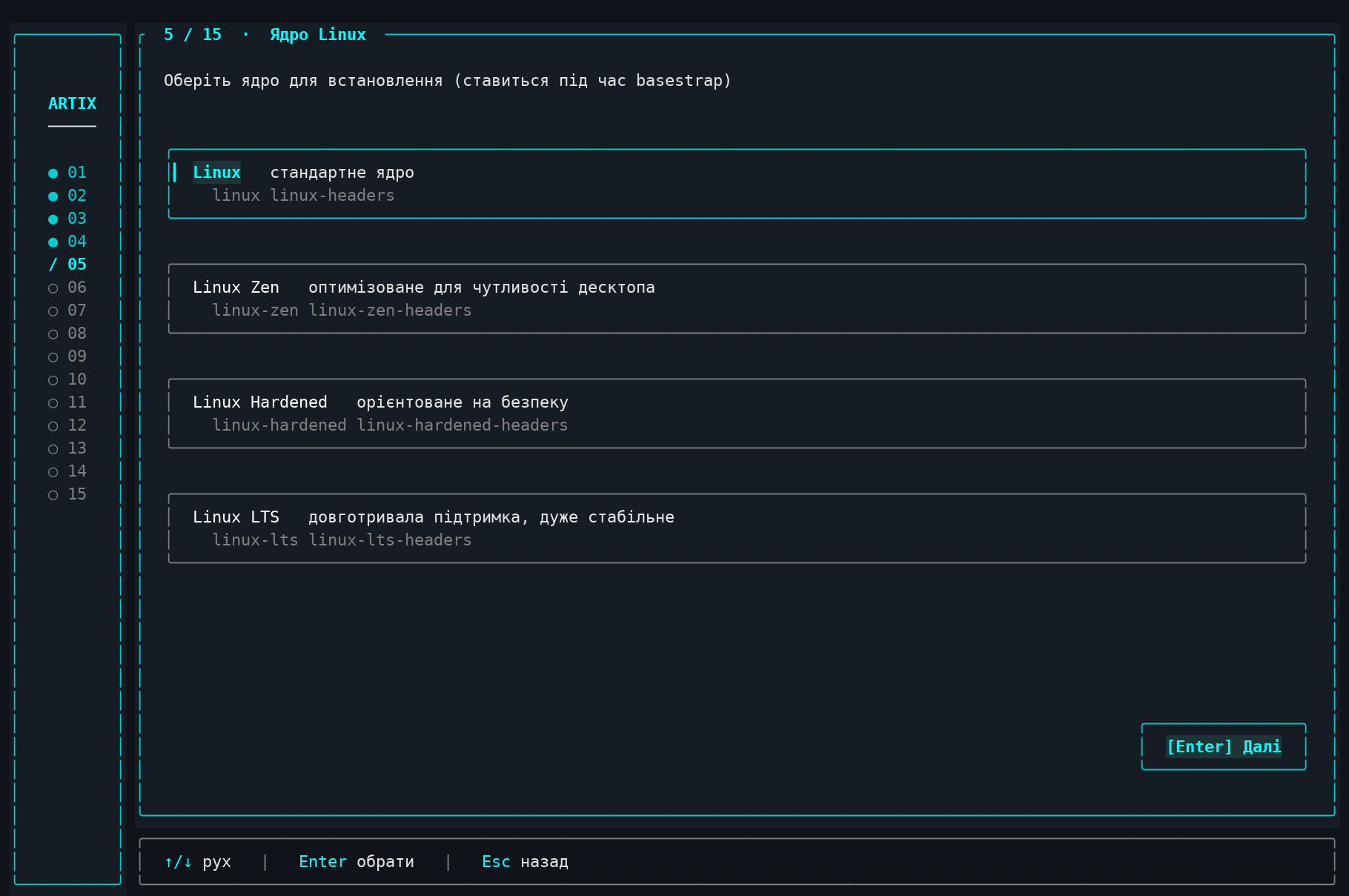1349x896 pixels.
Task: Go to completed step 04 in sidebar
Action: tap(67, 242)
